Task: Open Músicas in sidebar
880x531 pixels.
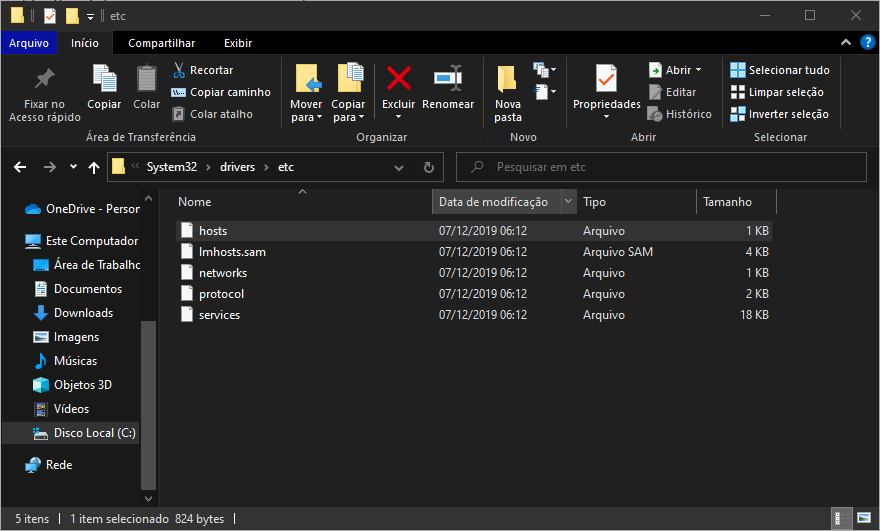Action: pos(65,361)
